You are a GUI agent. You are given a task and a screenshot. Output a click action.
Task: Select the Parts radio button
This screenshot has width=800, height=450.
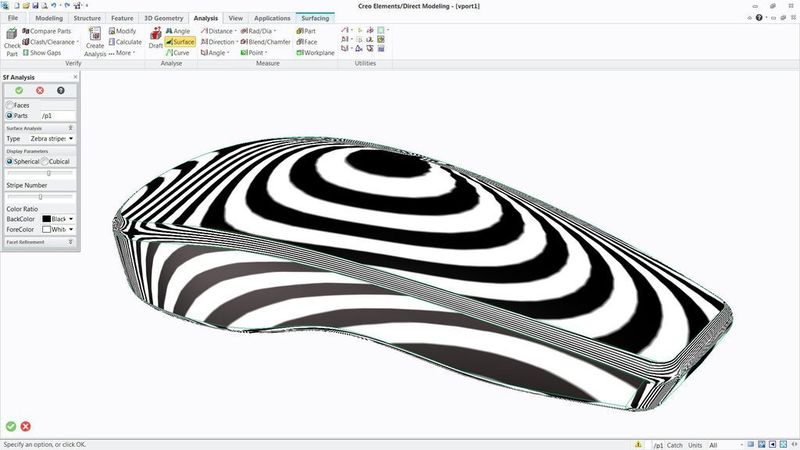point(10,116)
